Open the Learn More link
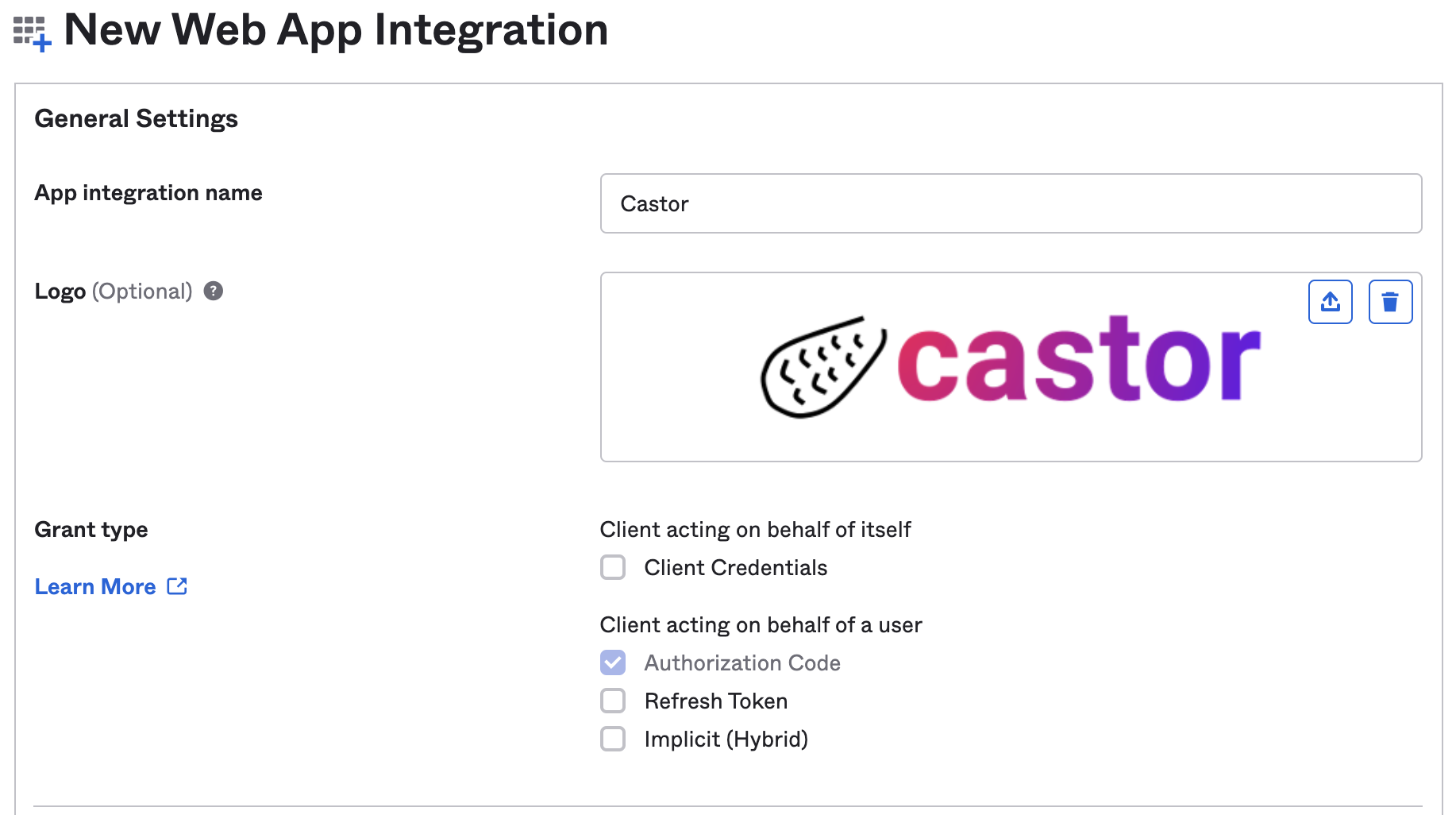Viewport: 1456px width, 815px height. point(95,586)
